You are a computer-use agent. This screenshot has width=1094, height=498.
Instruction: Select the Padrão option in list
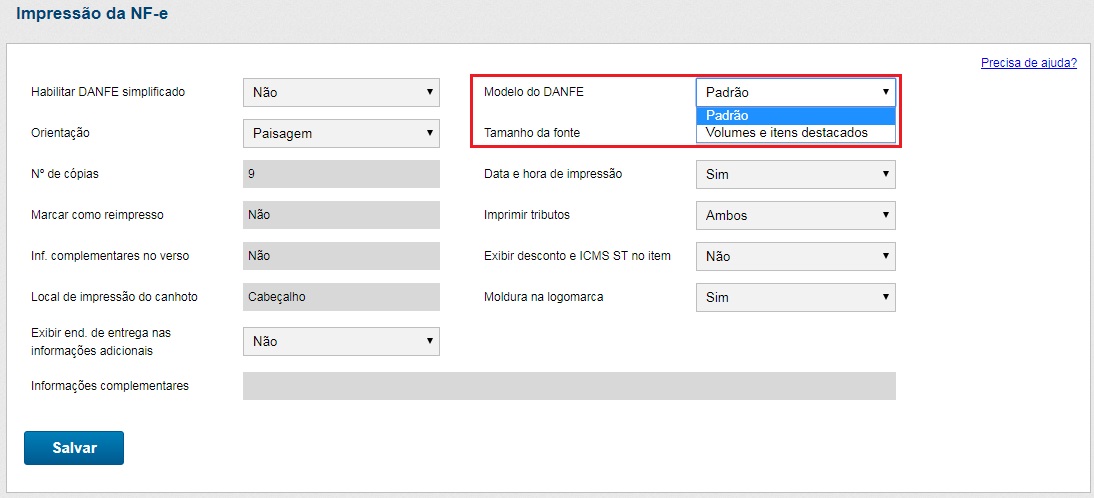pos(795,116)
